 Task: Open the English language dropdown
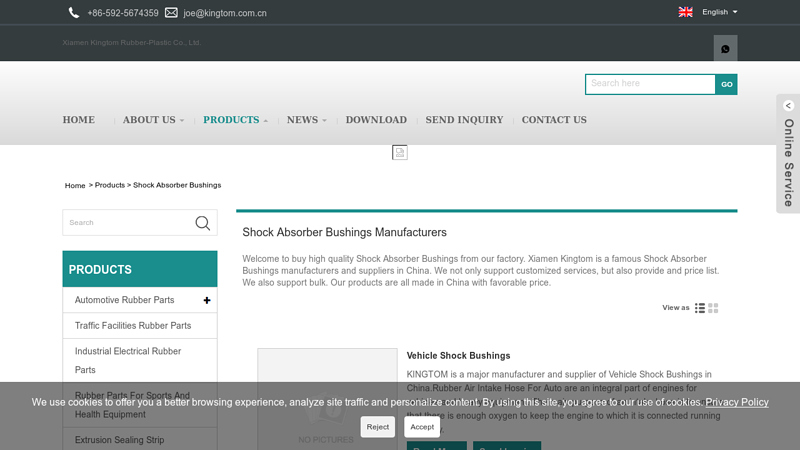point(719,12)
